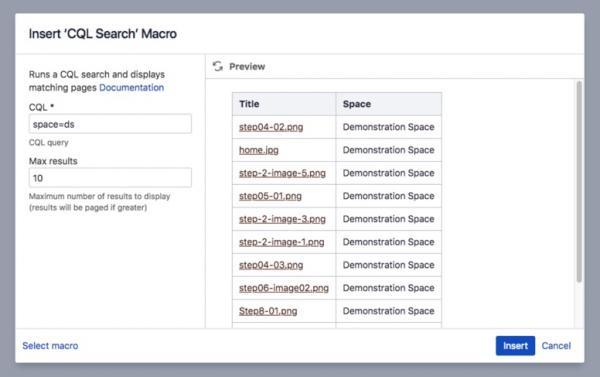Click Demonstration Space in the step04-02.png row
600x377 pixels.
point(388,127)
